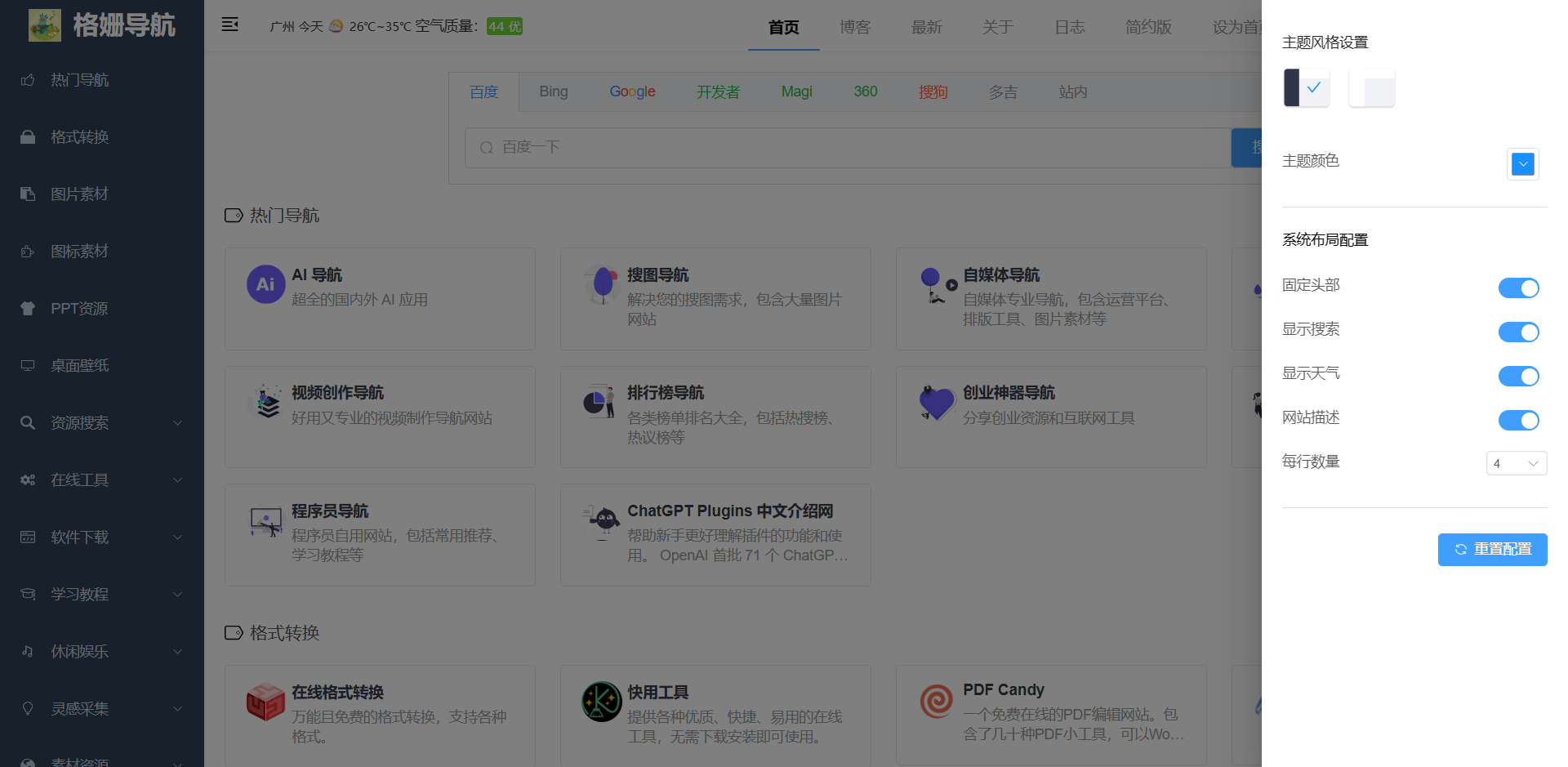Select the dark sidebar theme style
Screen dimensions: 1568x767
(1307, 87)
